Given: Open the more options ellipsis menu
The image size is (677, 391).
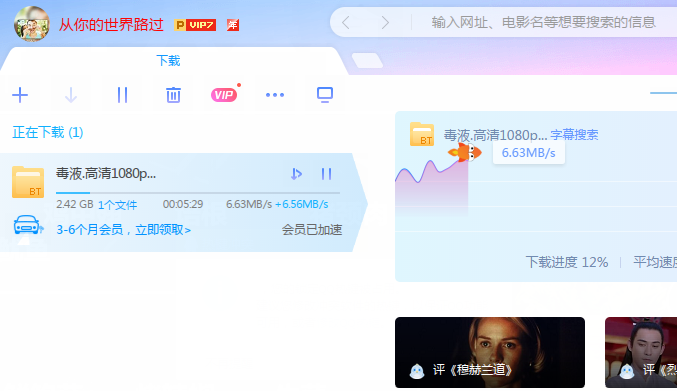Looking at the screenshot, I should point(275,95).
